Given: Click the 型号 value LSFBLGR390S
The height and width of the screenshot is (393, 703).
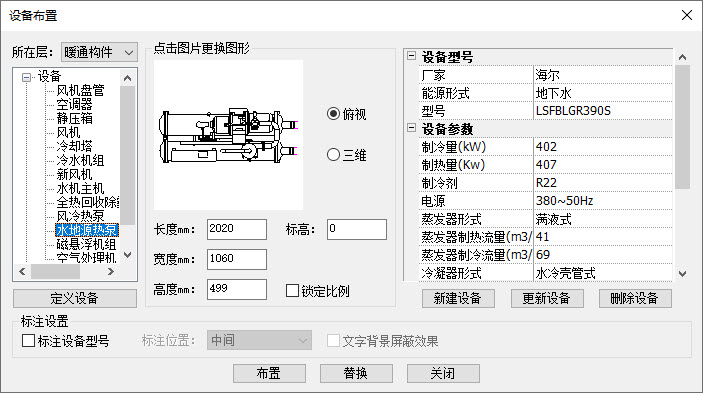Looking at the screenshot, I should coord(603,111).
